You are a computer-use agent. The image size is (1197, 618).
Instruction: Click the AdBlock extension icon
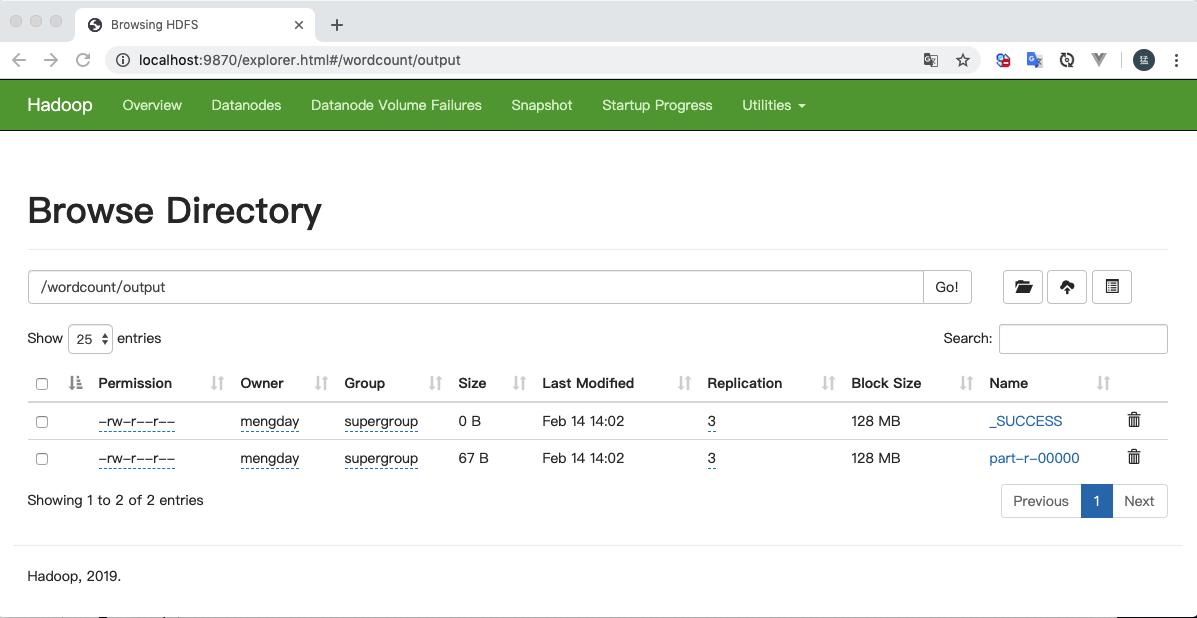click(x=1003, y=60)
